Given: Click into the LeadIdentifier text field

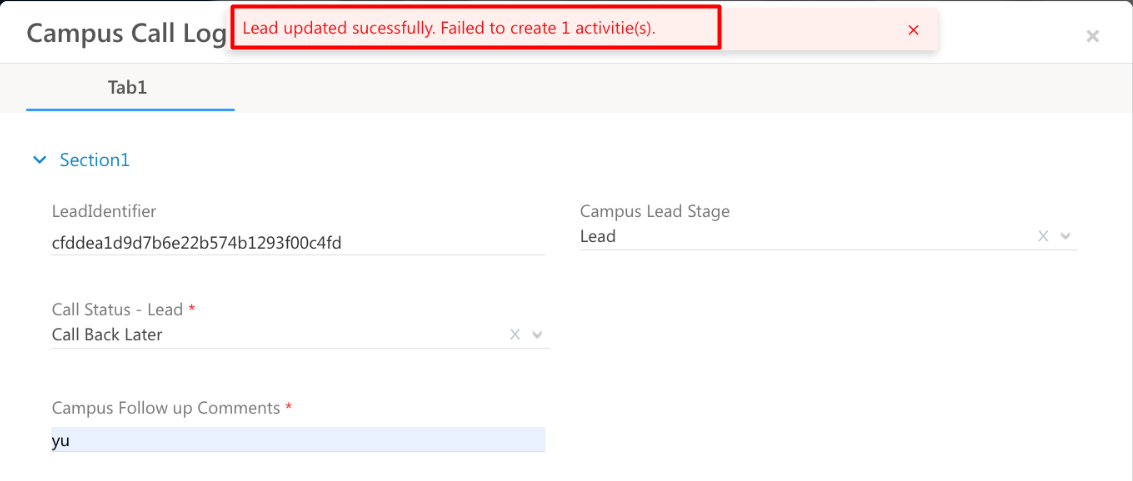Looking at the screenshot, I should (297, 242).
